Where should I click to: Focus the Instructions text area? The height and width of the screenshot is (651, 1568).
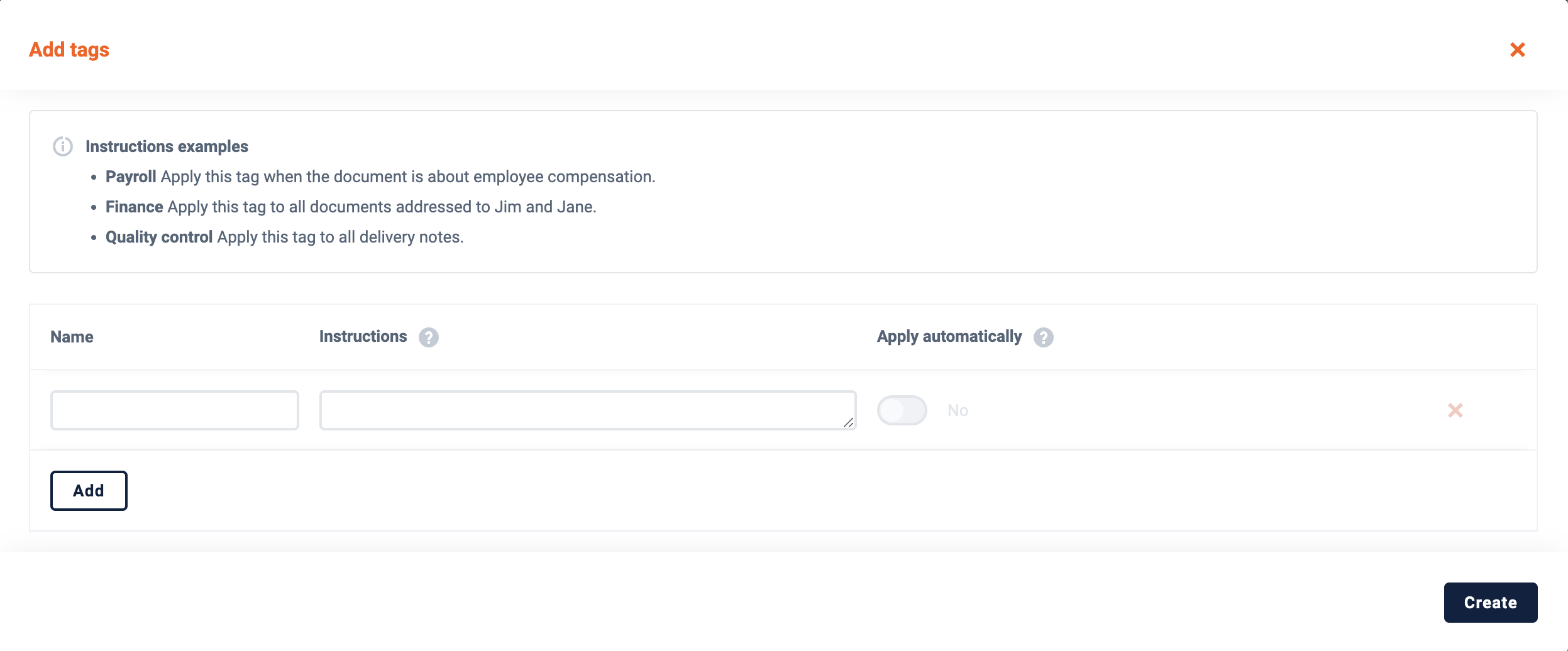(x=588, y=410)
